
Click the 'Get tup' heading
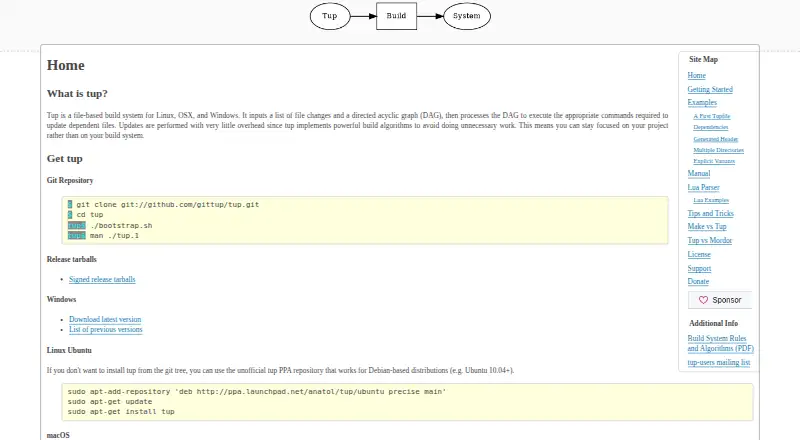click(64, 159)
